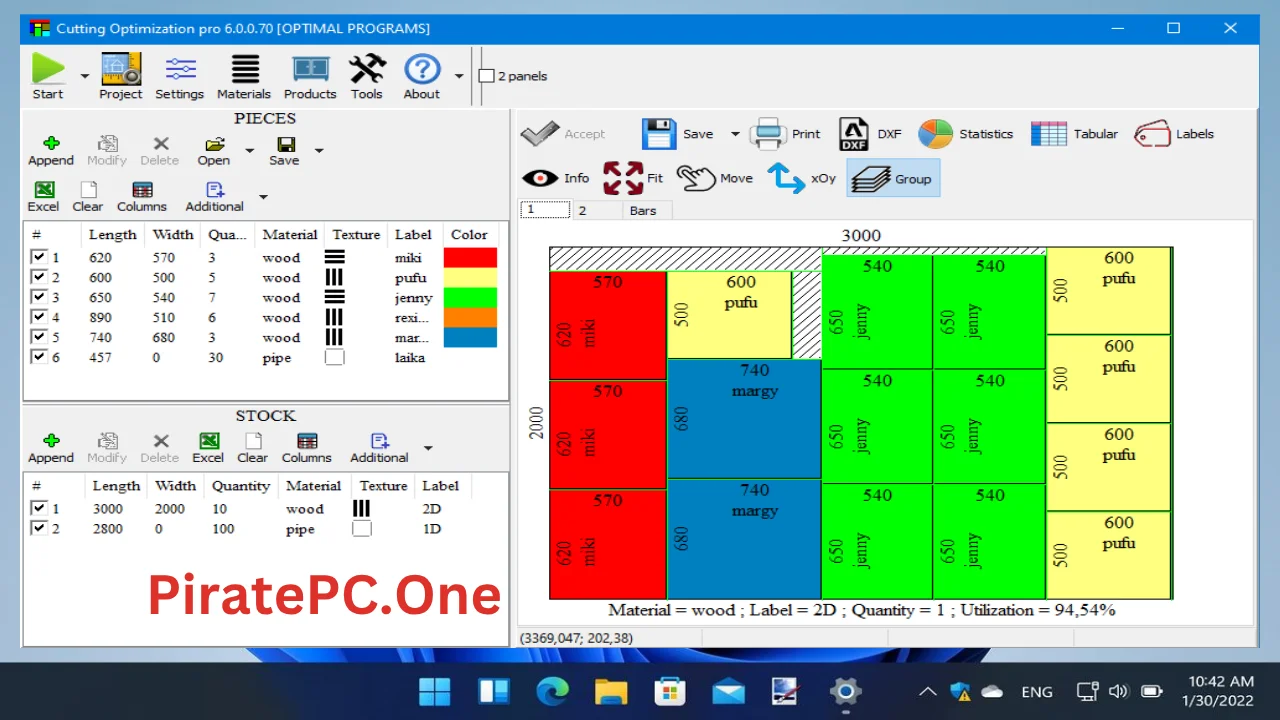
Task: Click Open folder icon in Pieces panel
Action: (214, 151)
